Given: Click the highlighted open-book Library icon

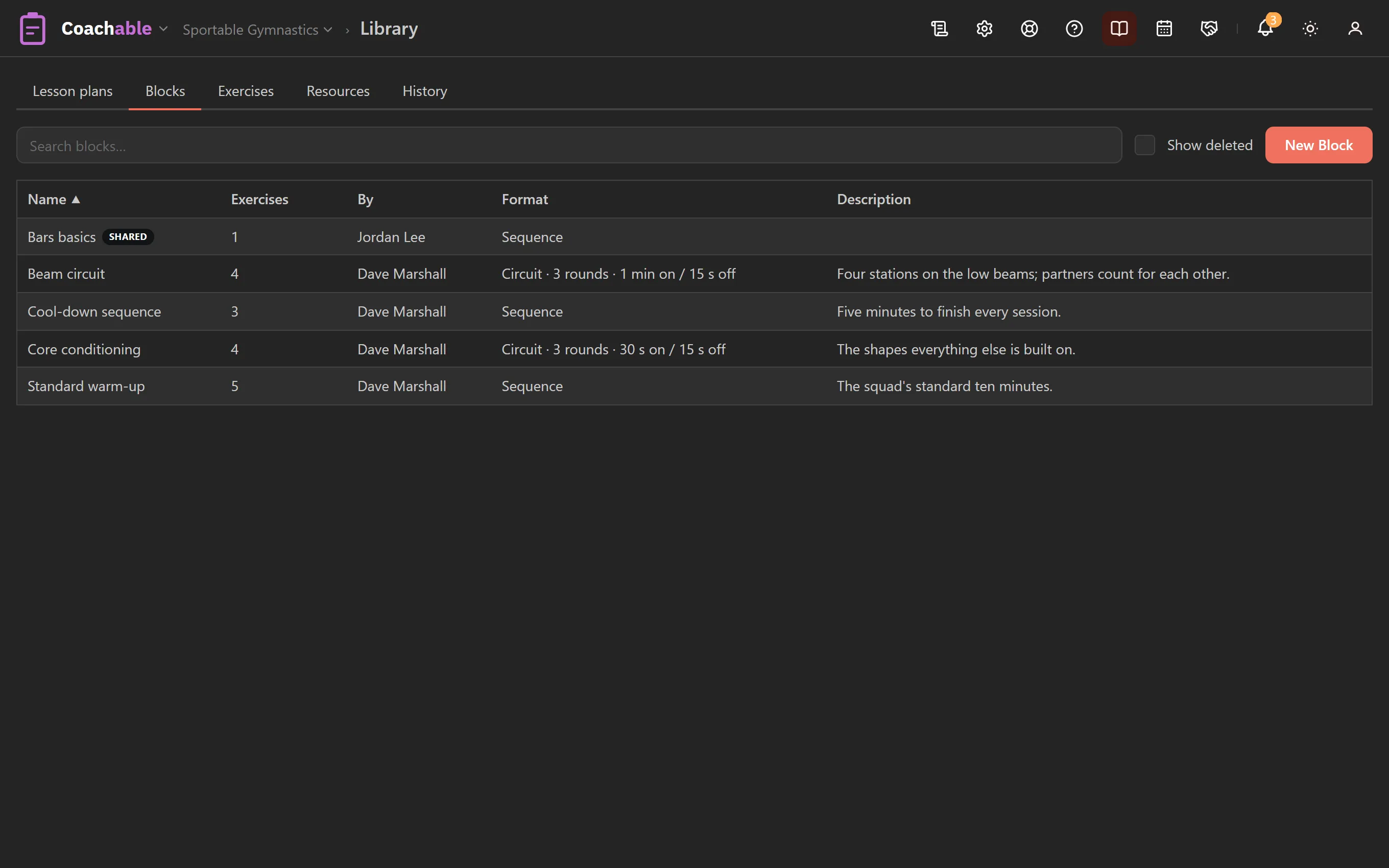Looking at the screenshot, I should pyautogui.click(x=1119, y=28).
